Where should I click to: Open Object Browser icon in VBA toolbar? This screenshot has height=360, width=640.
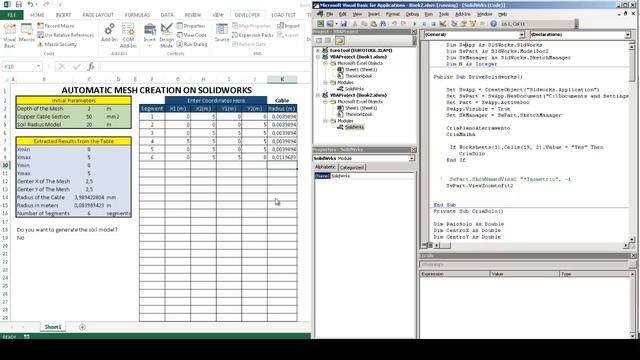tap(473, 24)
